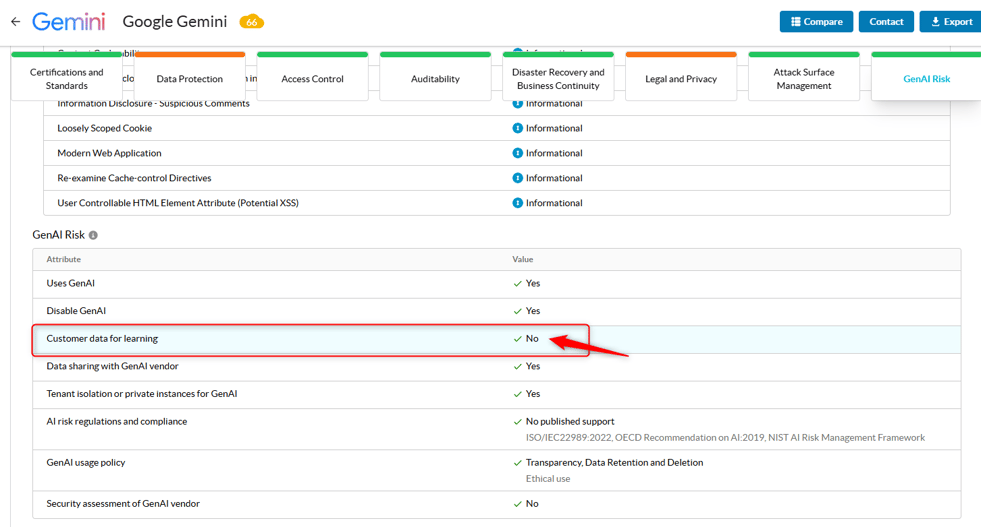Viewport: 981px width, 527px height.
Task: Click checkmark in Customer data for learning row
Action: 517,339
